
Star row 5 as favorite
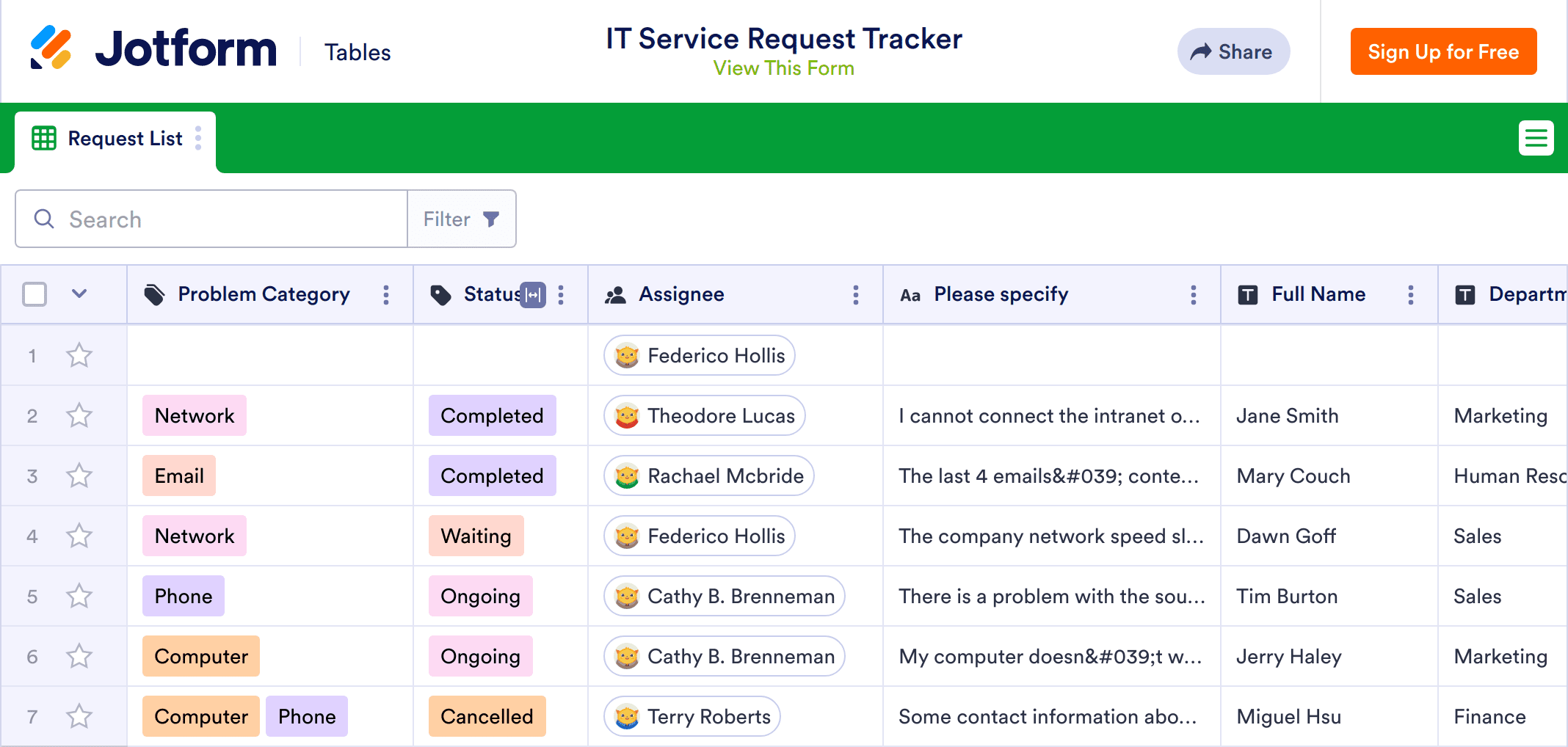(x=79, y=597)
